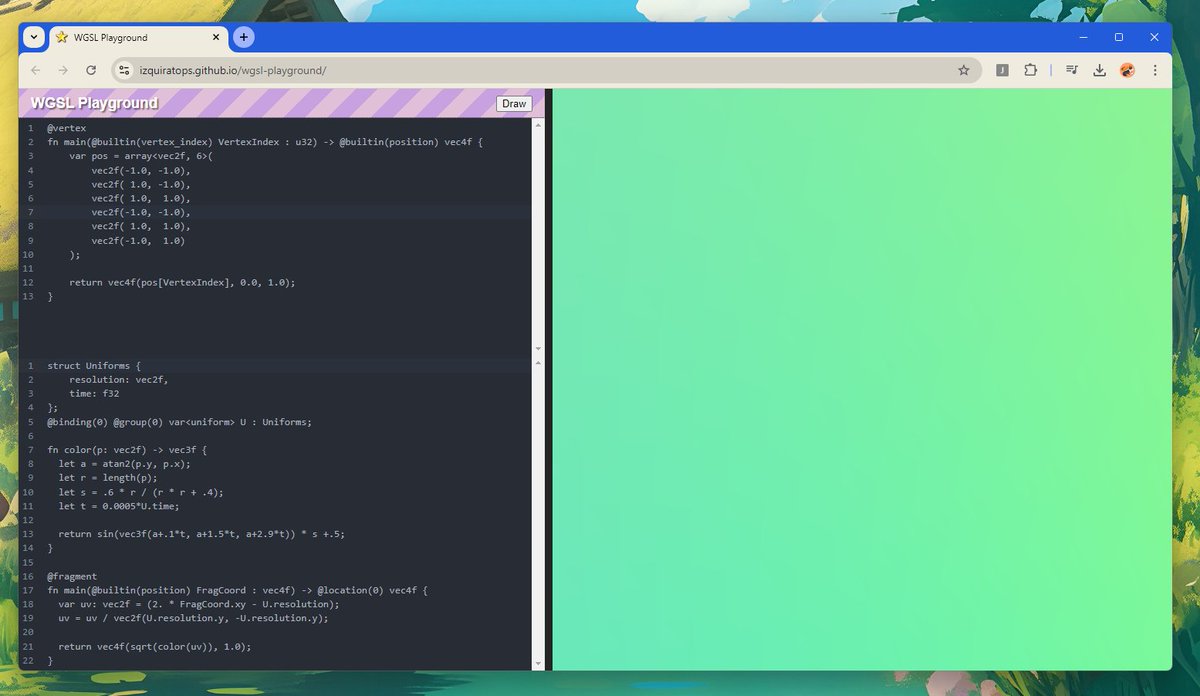Select the WGSL Playground tab

point(137,38)
